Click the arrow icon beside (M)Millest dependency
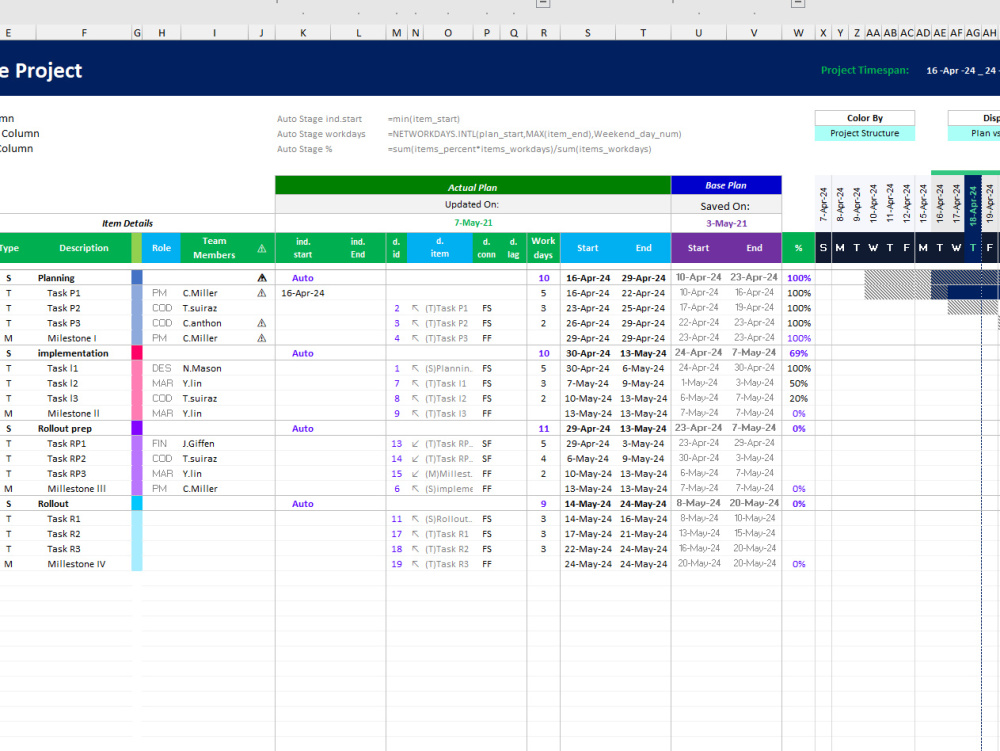Screen dimensions: 1000x751 415,473
